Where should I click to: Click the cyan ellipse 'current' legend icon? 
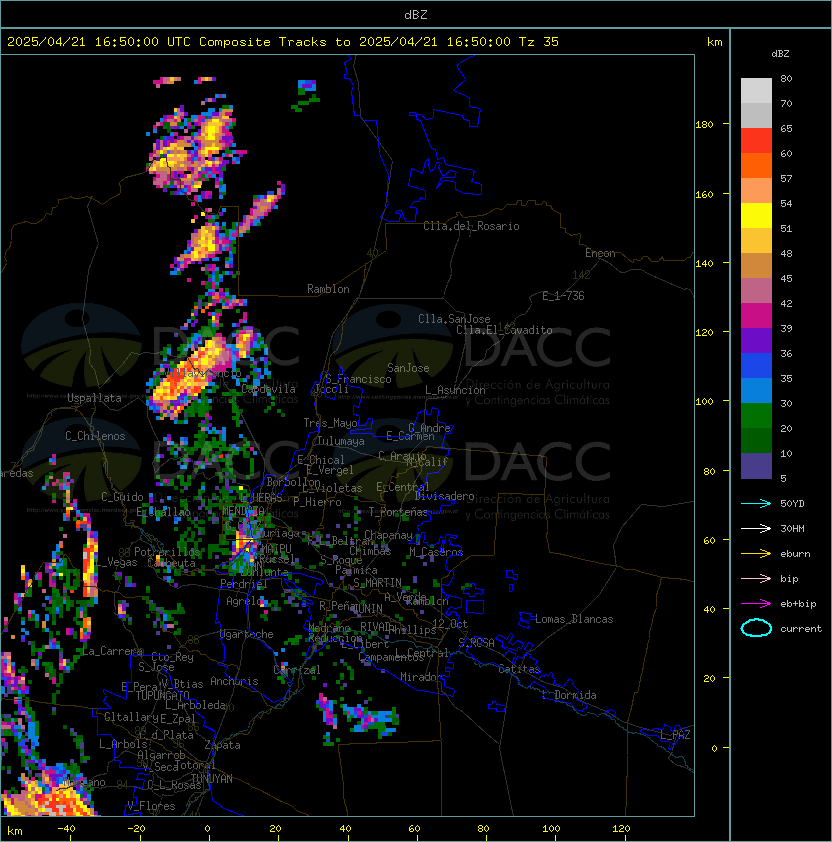pos(756,628)
